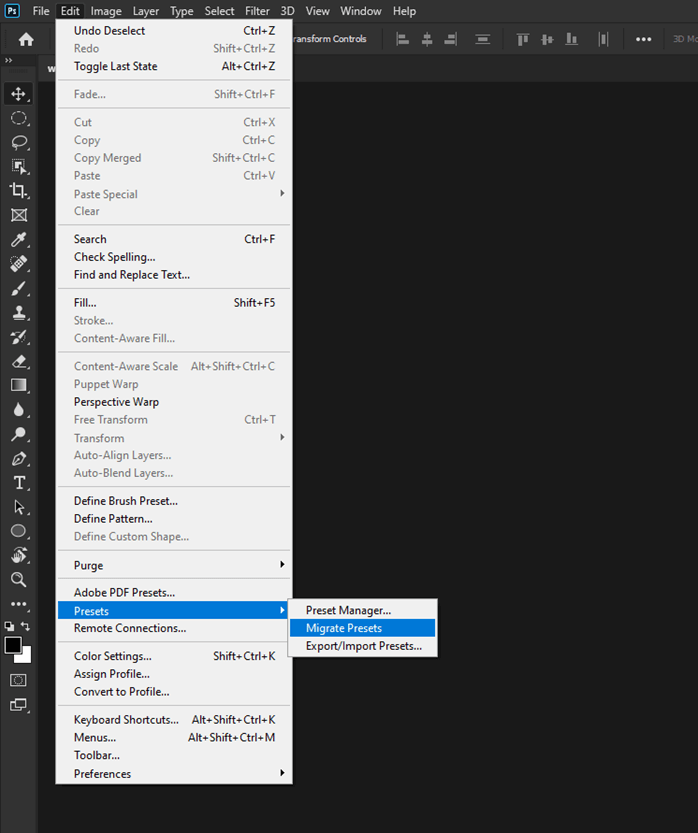698x833 pixels.
Task: Align right edges in options bar
Action: (450, 39)
